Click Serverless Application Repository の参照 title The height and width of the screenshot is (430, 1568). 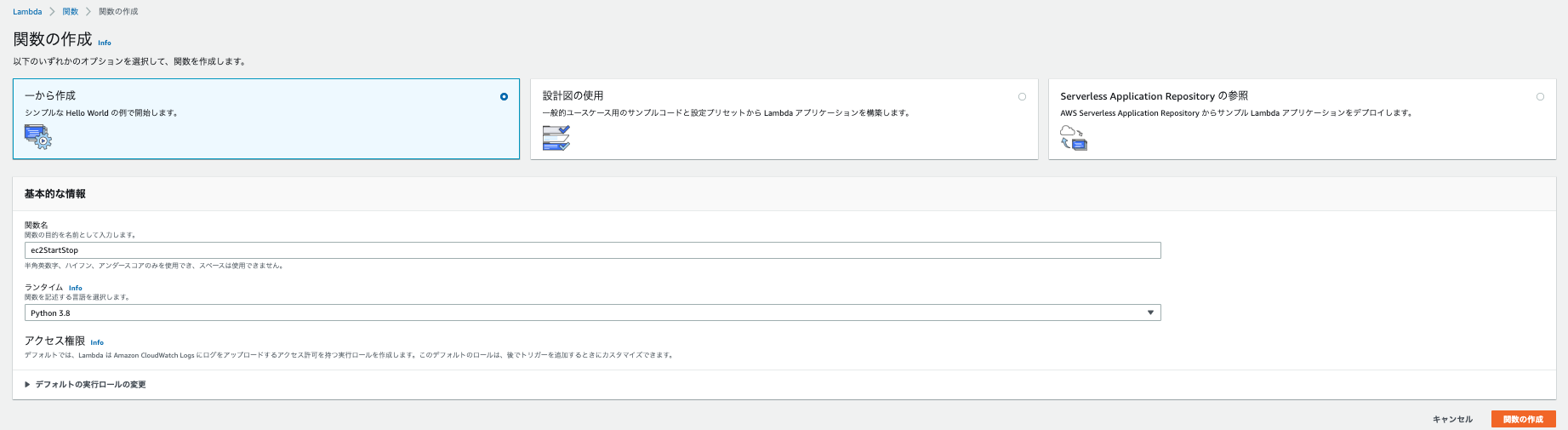point(1154,96)
